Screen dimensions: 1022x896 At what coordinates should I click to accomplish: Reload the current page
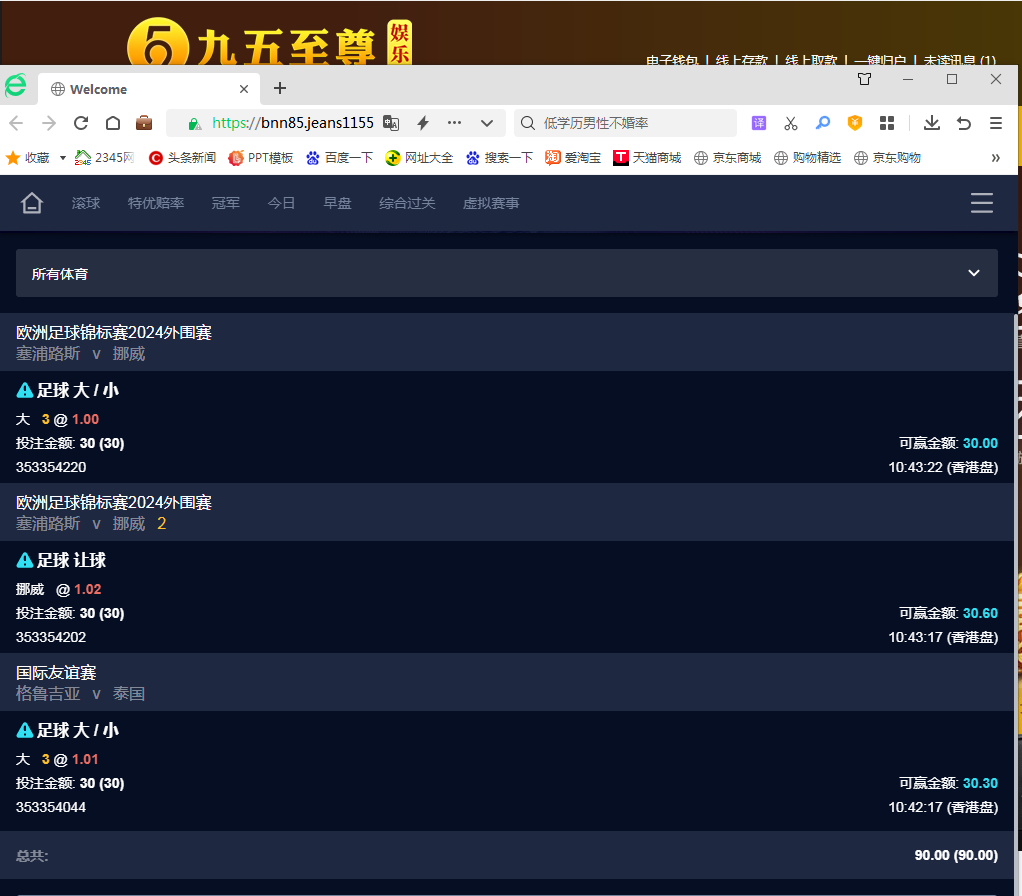[81, 123]
